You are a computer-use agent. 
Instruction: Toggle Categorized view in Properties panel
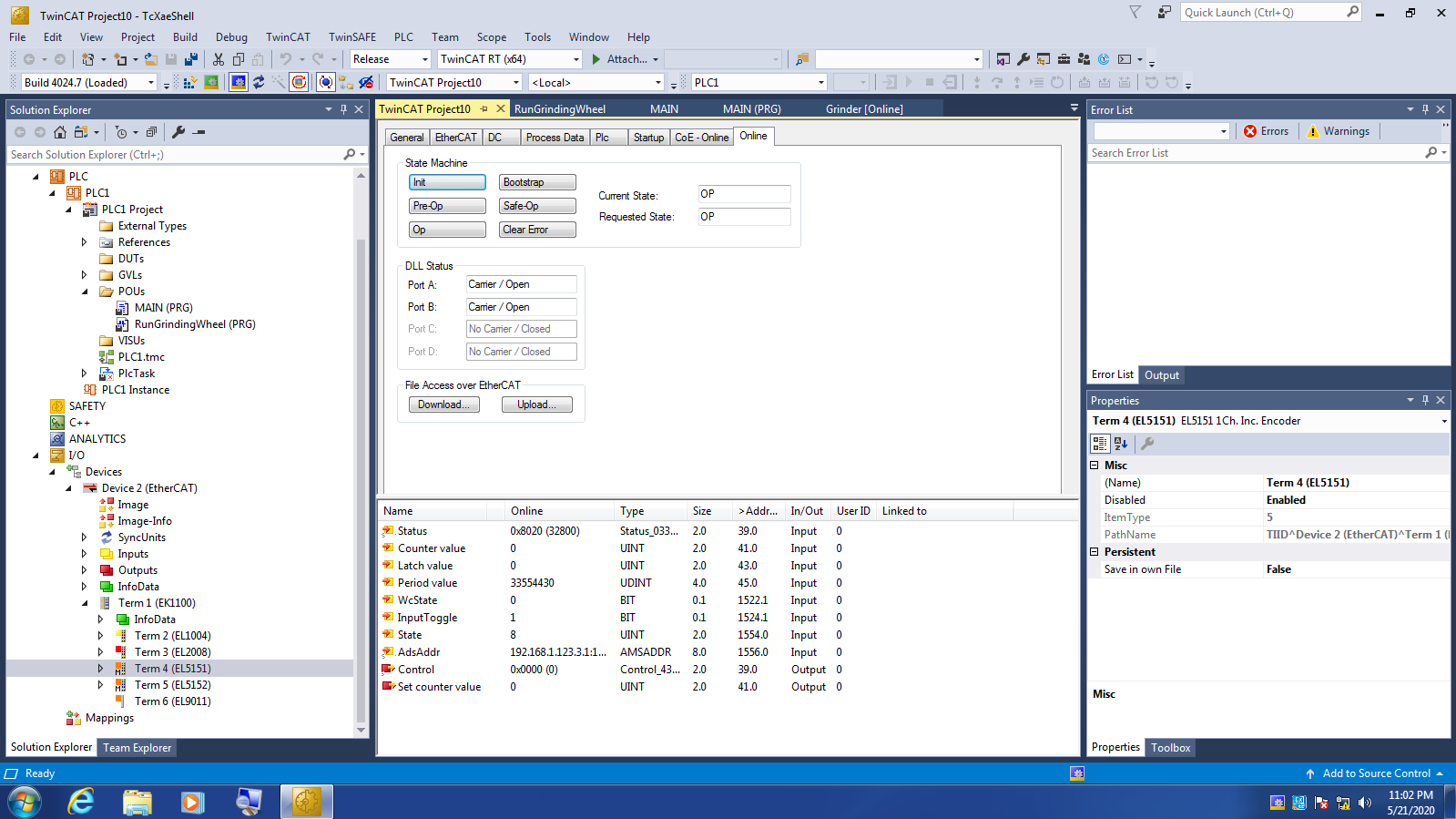[x=1100, y=444]
